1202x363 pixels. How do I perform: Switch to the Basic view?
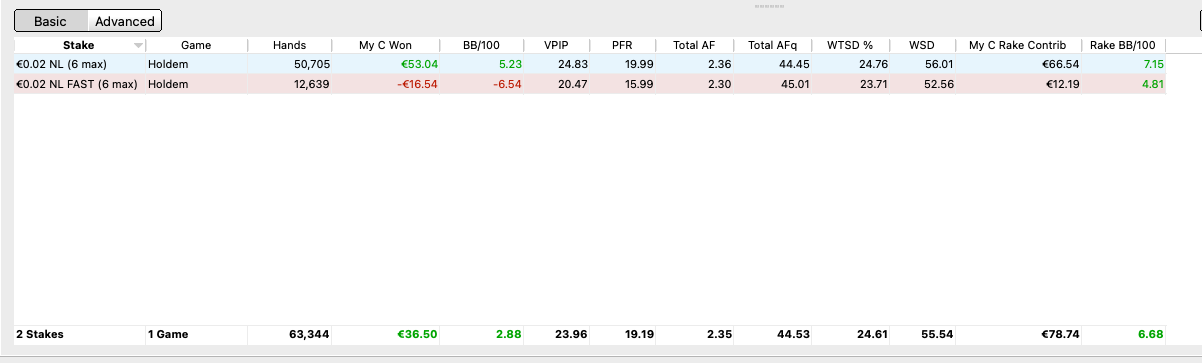(x=51, y=21)
